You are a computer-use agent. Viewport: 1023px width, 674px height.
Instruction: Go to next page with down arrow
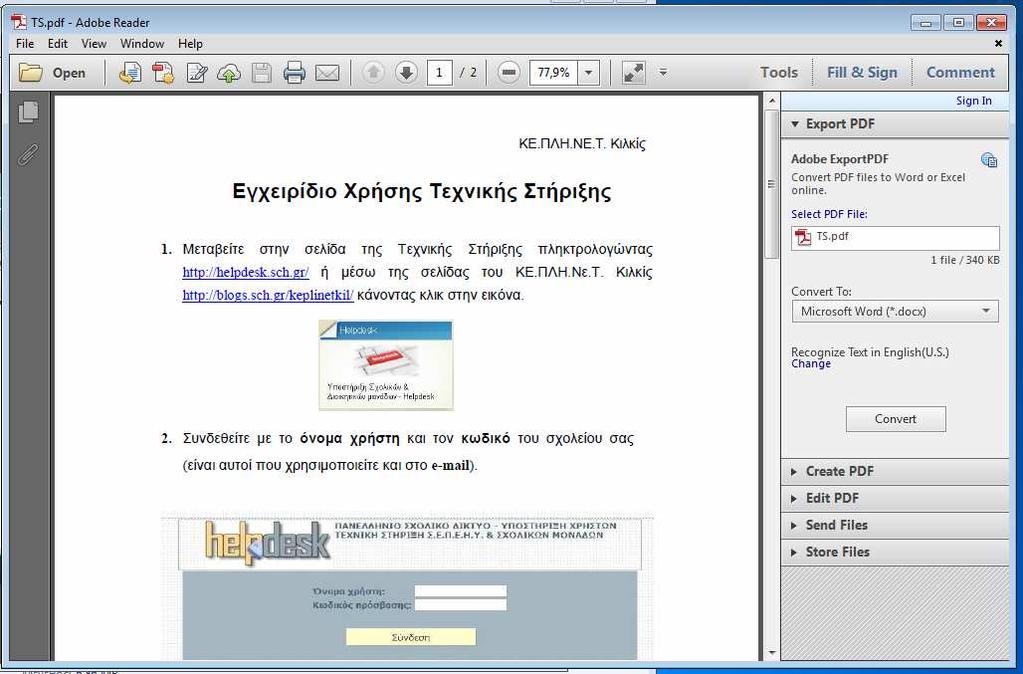[x=406, y=72]
